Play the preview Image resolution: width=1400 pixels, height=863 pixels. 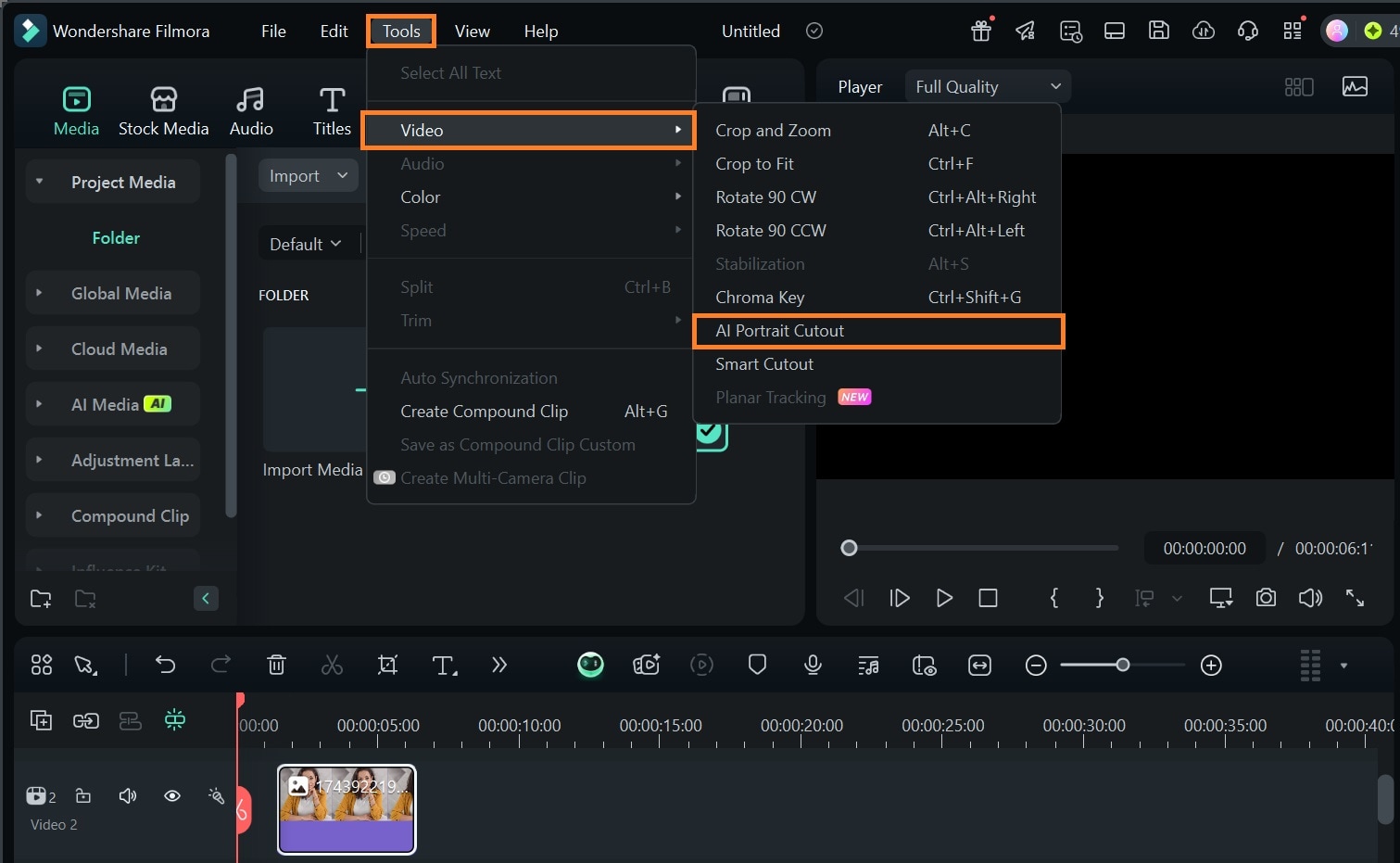944,598
